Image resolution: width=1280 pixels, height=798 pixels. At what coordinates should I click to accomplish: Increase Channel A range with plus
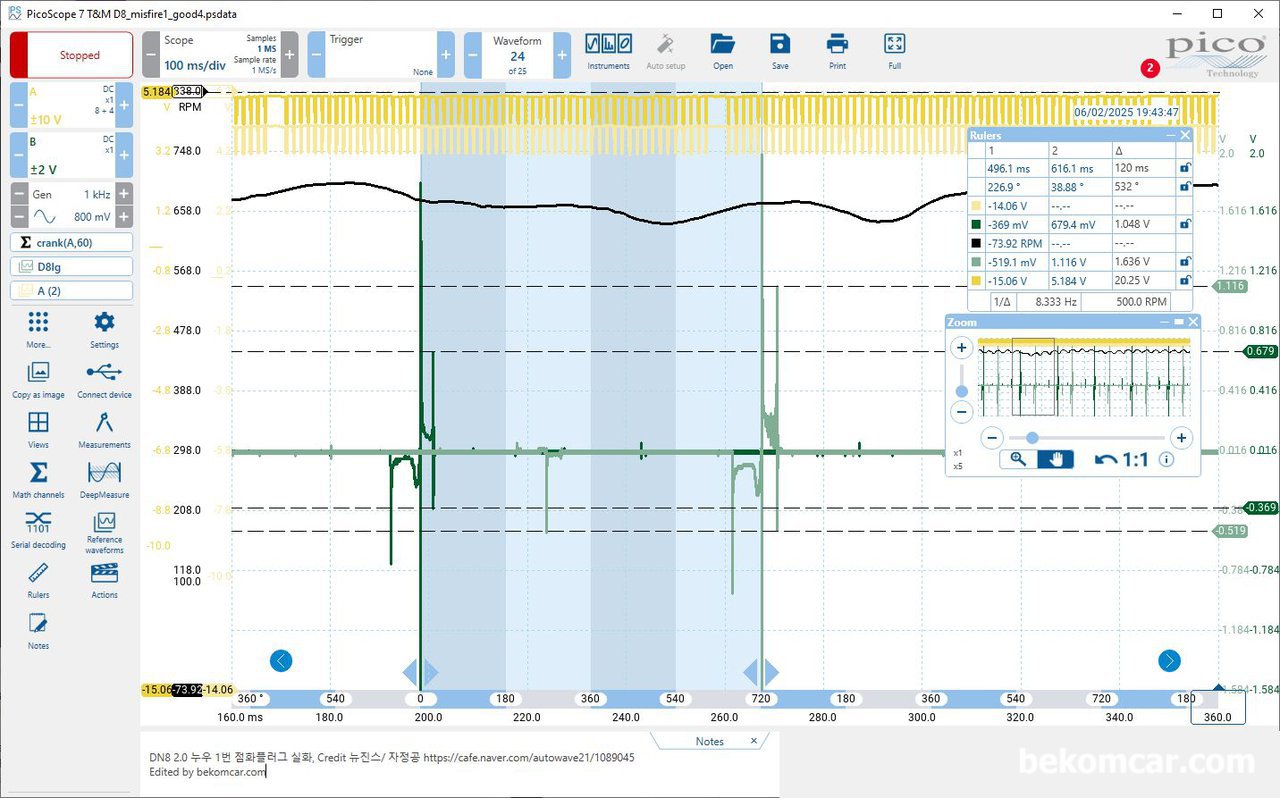tap(124, 105)
